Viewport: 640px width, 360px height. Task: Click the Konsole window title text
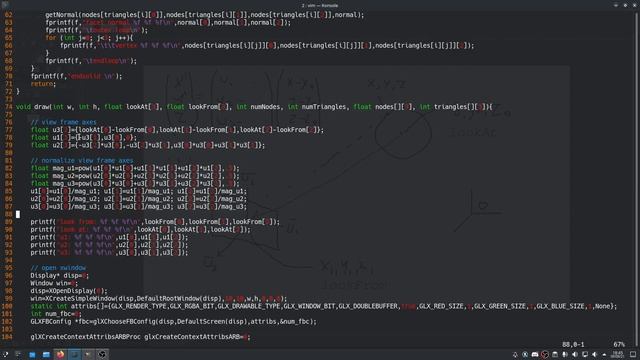[320, 5]
